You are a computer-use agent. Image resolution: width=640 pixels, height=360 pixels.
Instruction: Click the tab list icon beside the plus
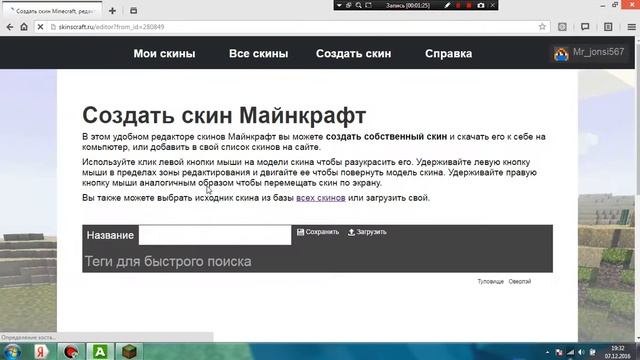tap(133, 11)
